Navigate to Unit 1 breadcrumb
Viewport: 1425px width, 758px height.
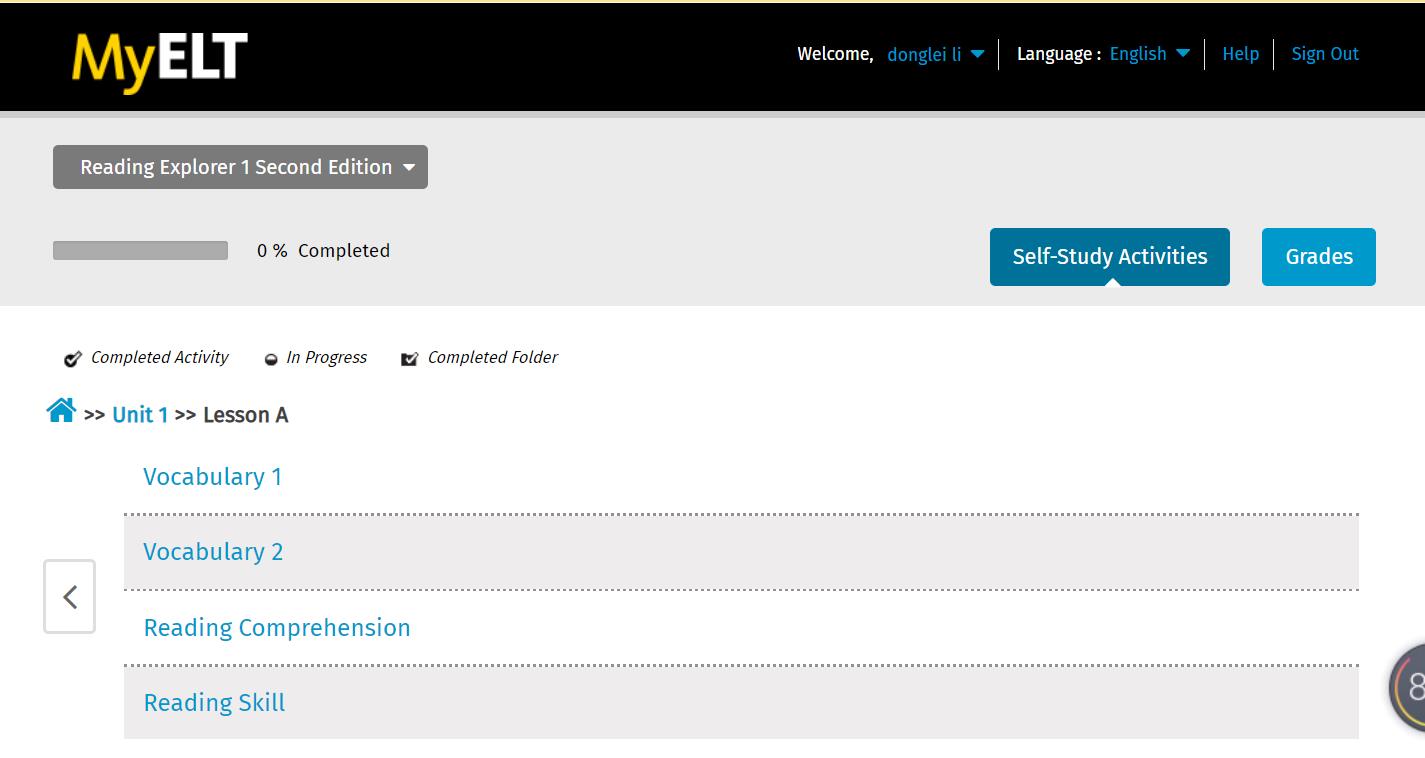(x=140, y=415)
